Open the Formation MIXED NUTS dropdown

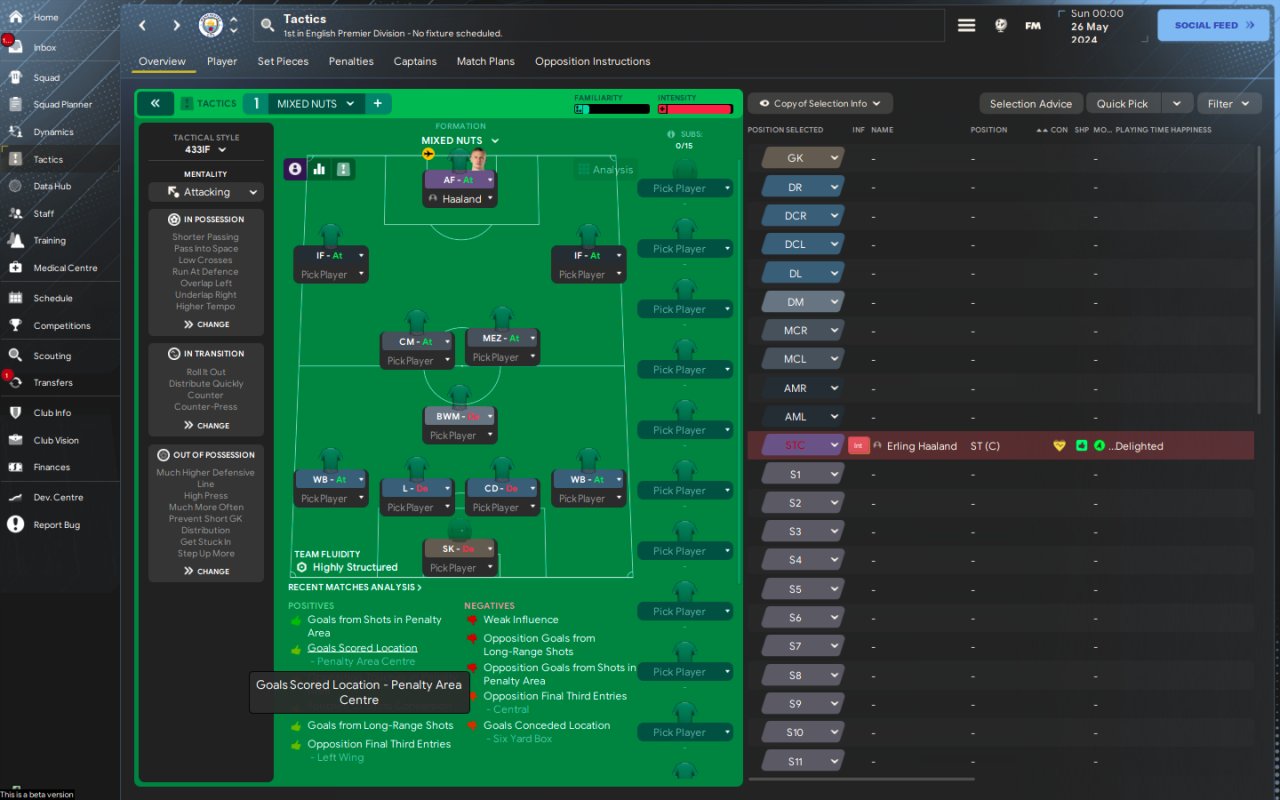pos(460,140)
